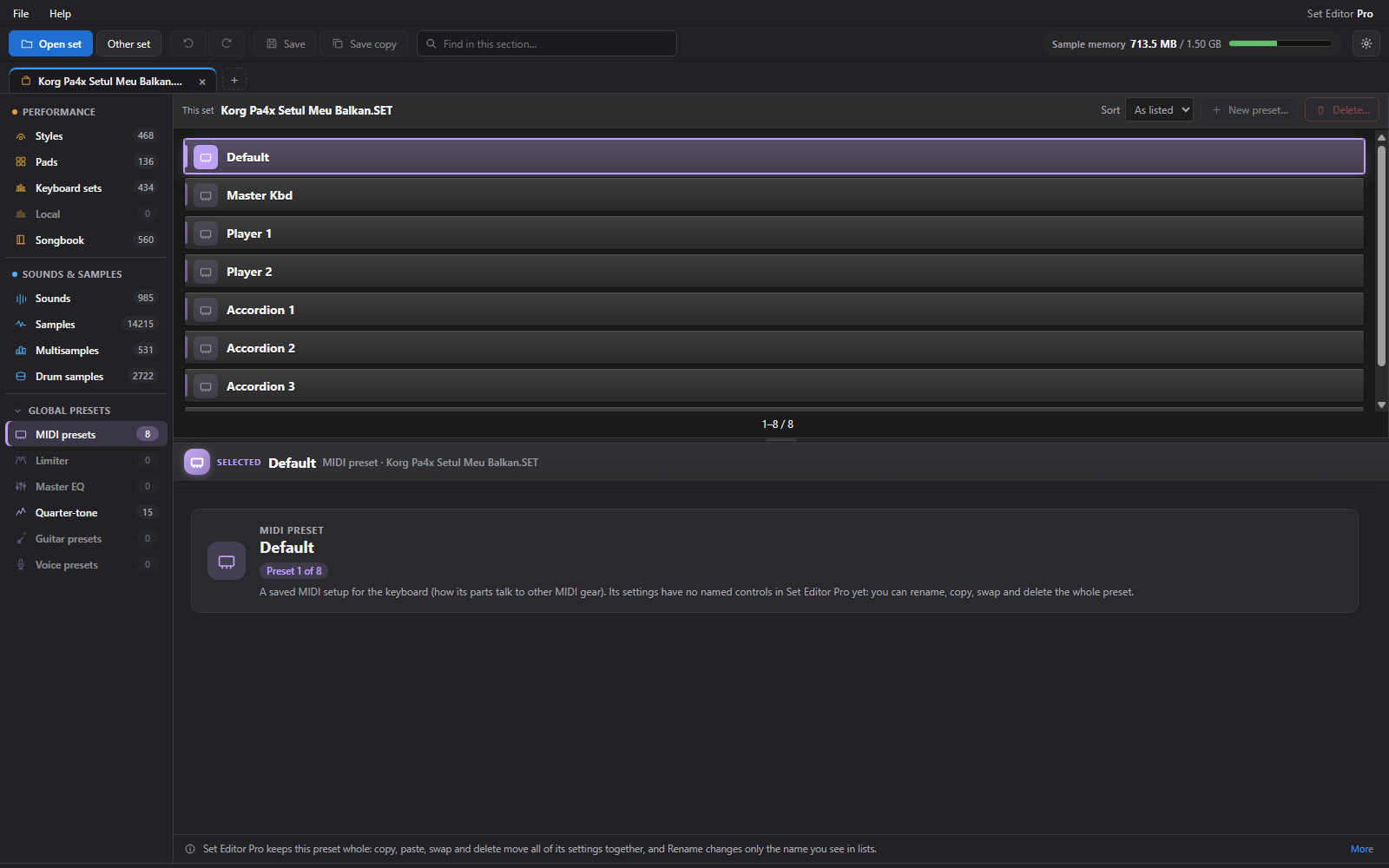Add a new set tab with plus icon

click(234, 80)
